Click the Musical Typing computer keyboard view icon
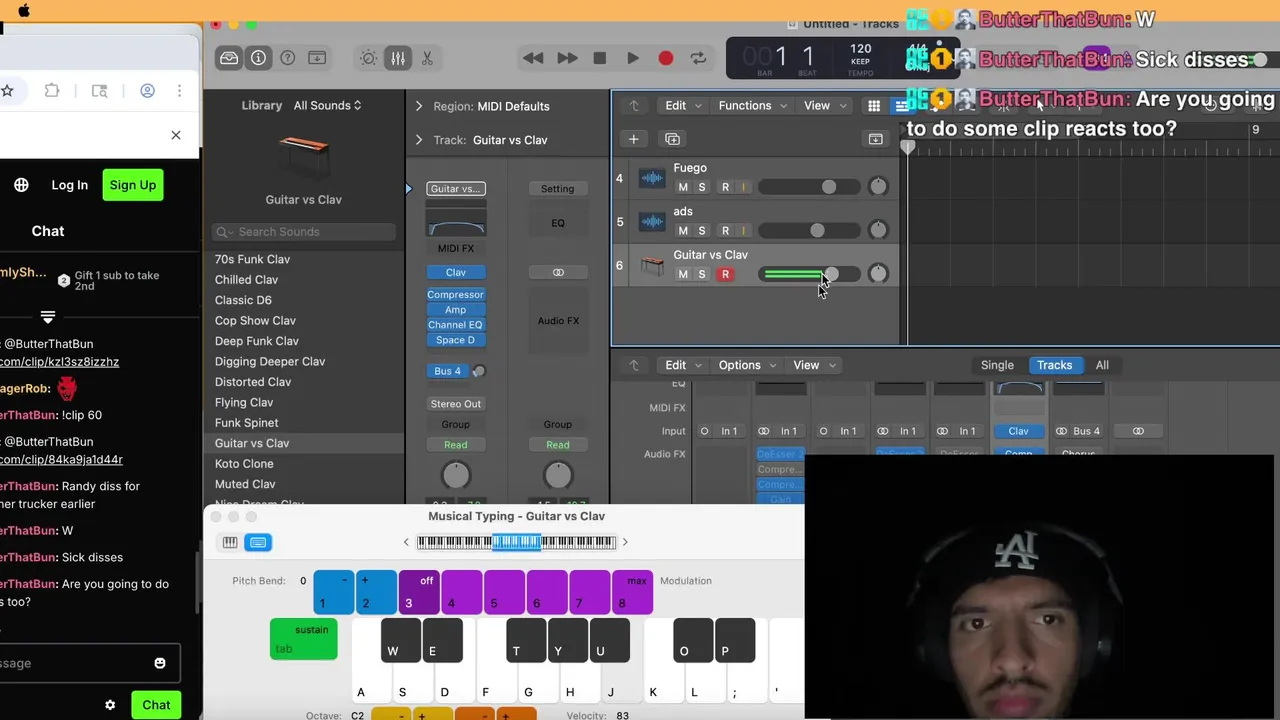The image size is (1280, 720). tap(258, 542)
